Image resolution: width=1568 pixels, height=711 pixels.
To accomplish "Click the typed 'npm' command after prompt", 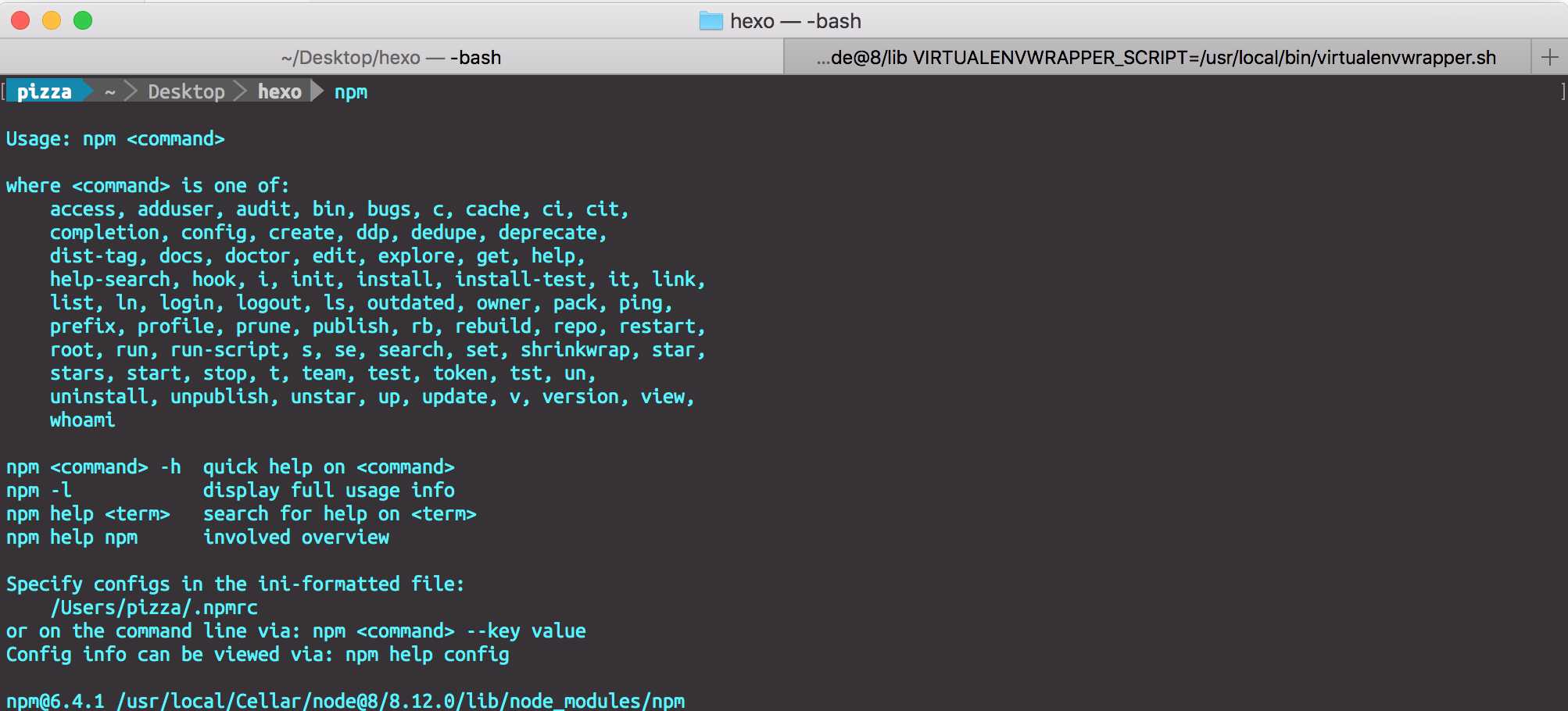I will [351, 92].
